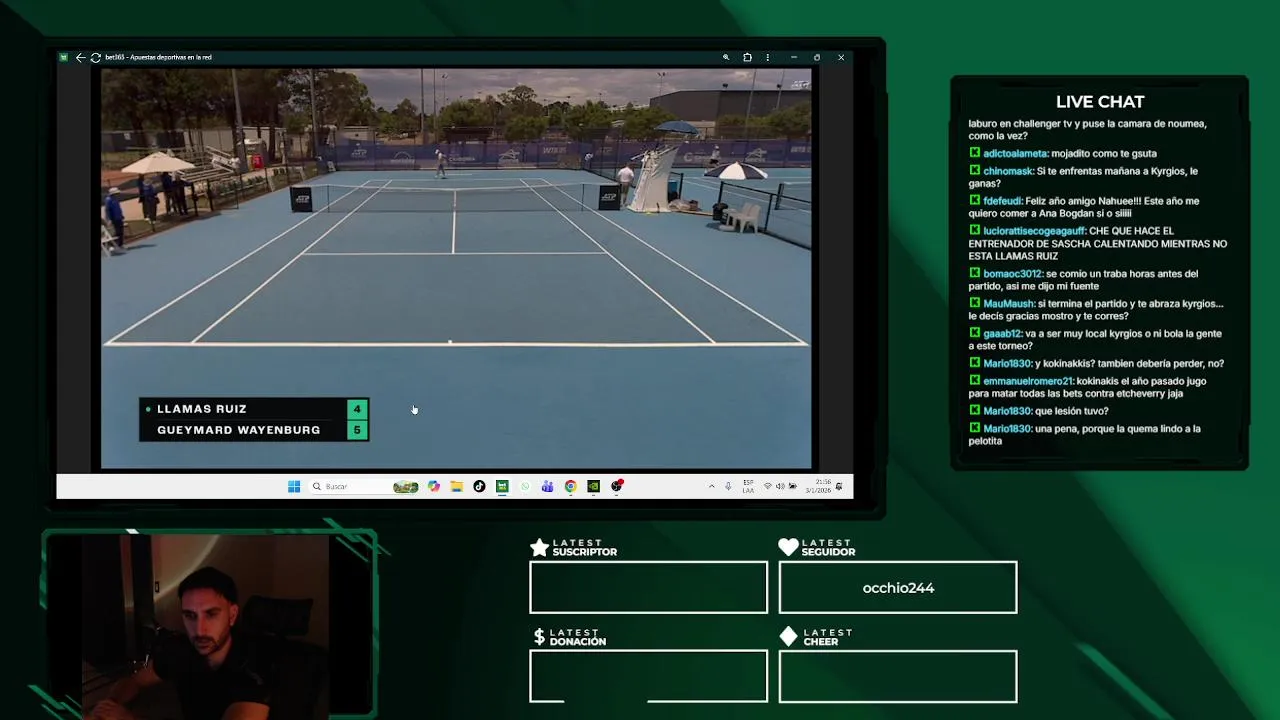Click username chinomask in chat
This screenshot has height=720, width=1280.
(1007, 171)
